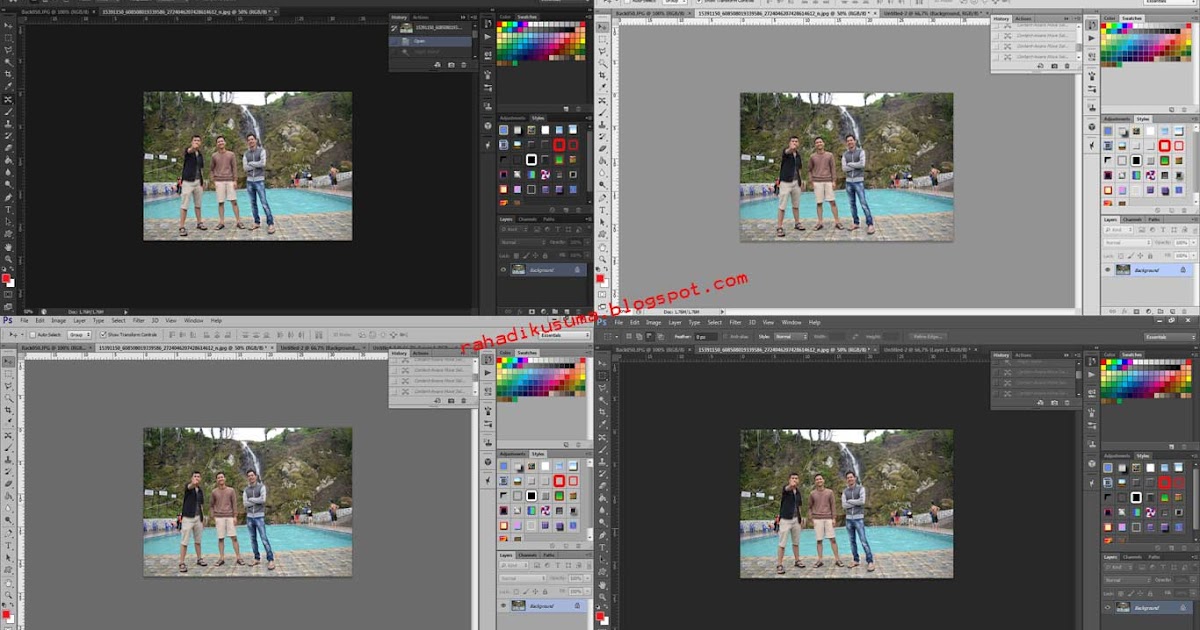The height and width of the screenshot is (630, 1200).
Task: Select the Move tool in bottom-left window
Action: click(9, 361)
